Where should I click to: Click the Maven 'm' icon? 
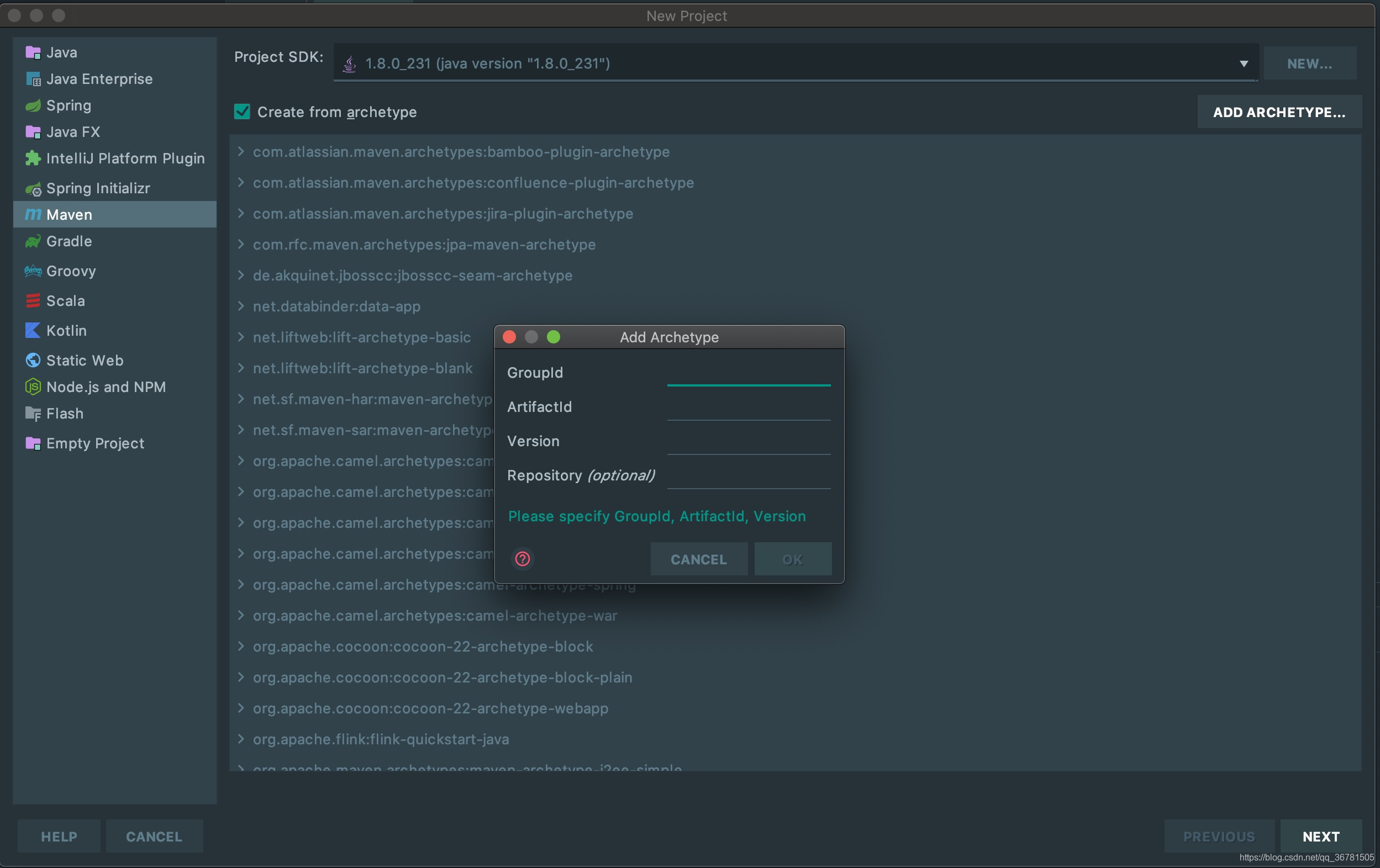[x=33, y=214]
